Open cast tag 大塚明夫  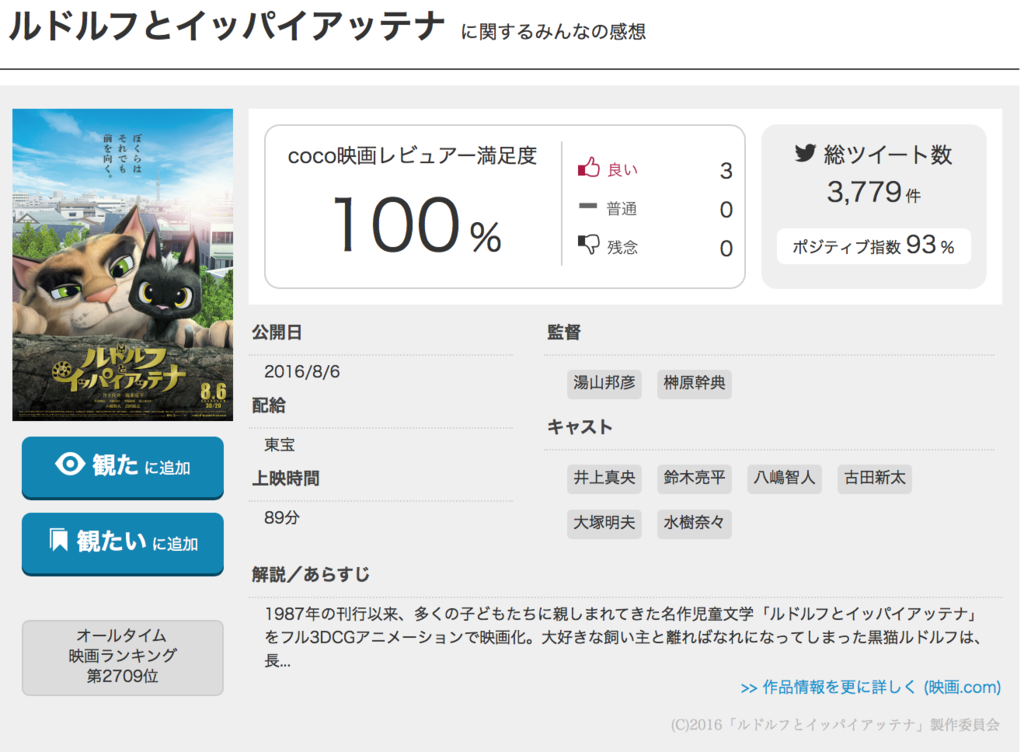coord(604,524)
